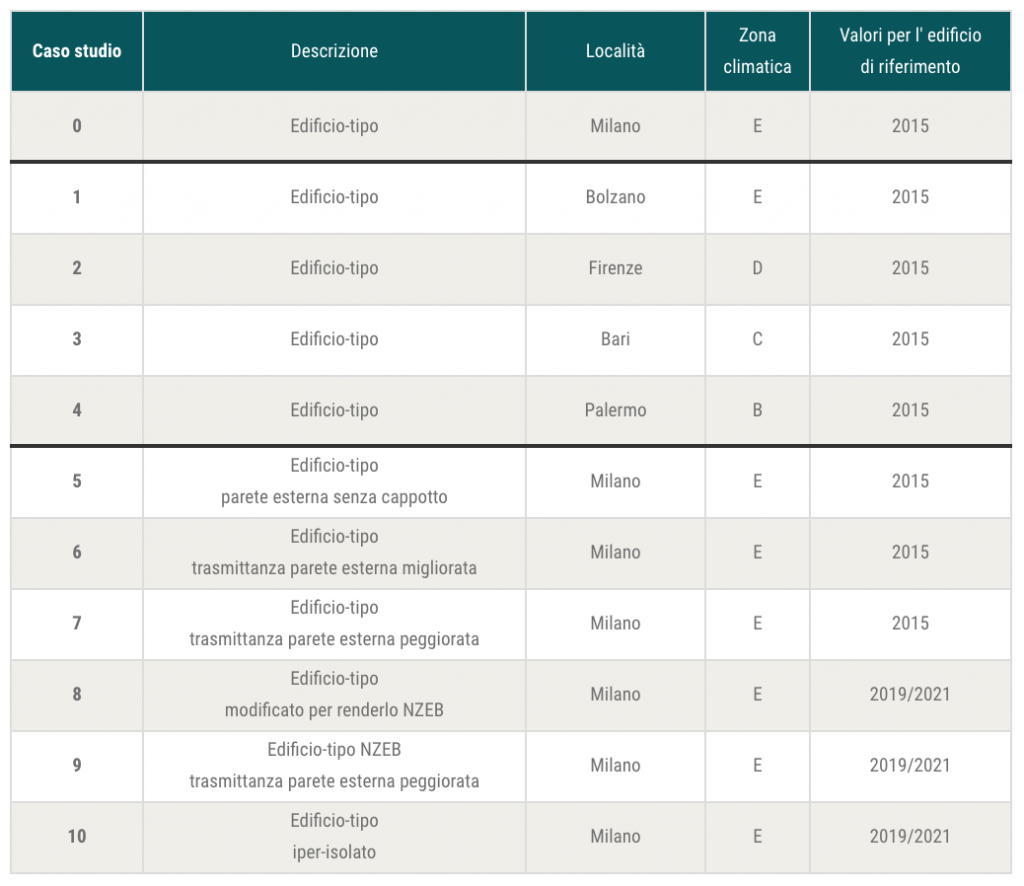
Task: Click '2019/2021' value in row 8
Action: tap(910, 694)
